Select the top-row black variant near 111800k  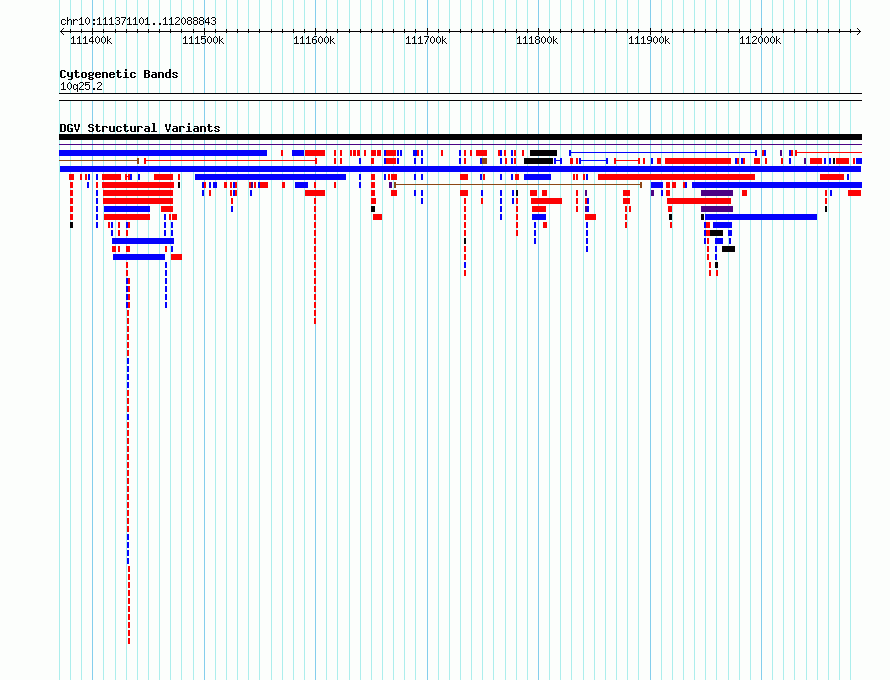(x=543, y=153)
